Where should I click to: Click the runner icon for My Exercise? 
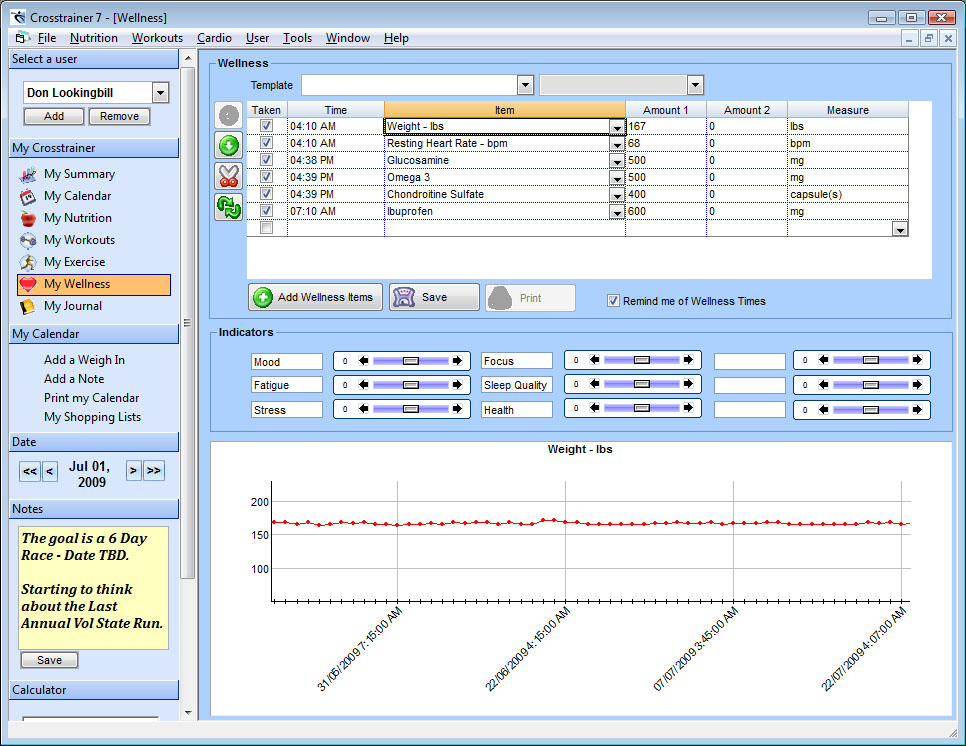point(28,262)
